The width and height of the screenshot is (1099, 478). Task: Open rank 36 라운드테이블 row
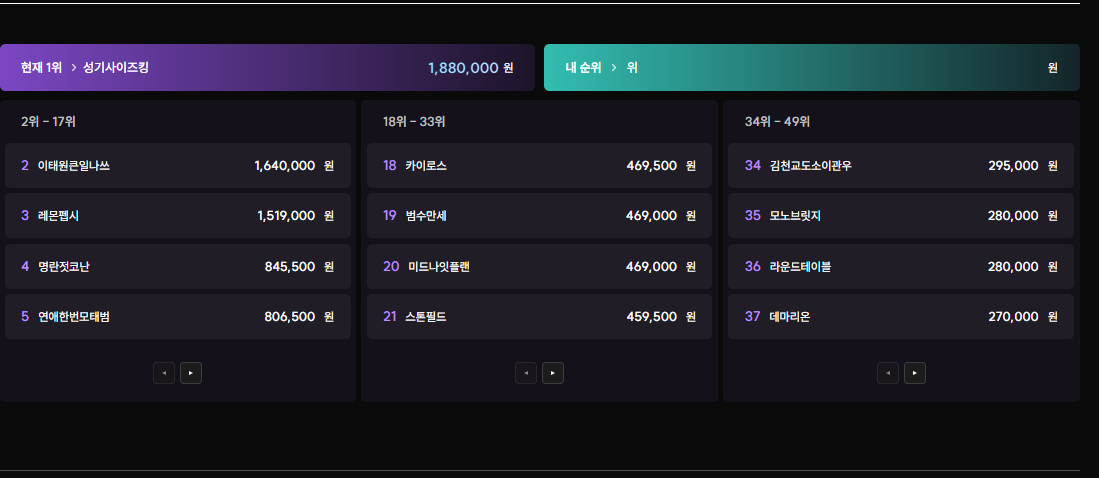pyautogui.click(x=901, y=267)
